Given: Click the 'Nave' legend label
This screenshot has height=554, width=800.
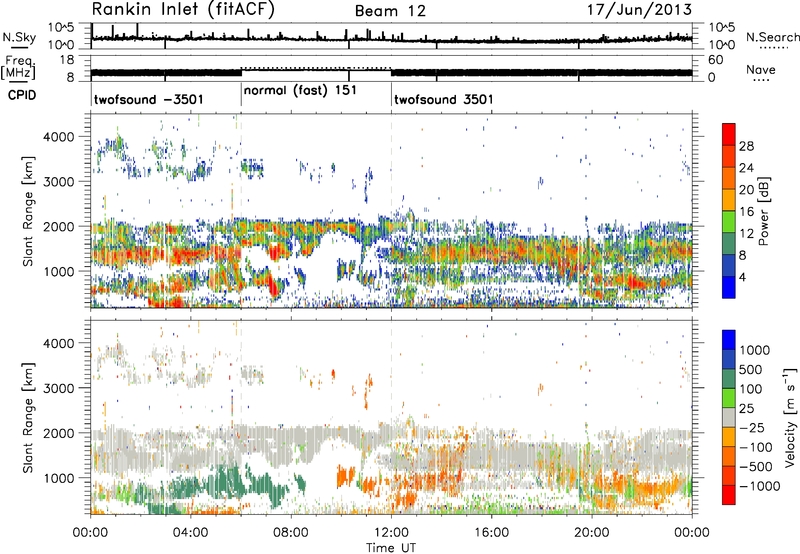Looking at the screenshot, I should click(760, 69).
